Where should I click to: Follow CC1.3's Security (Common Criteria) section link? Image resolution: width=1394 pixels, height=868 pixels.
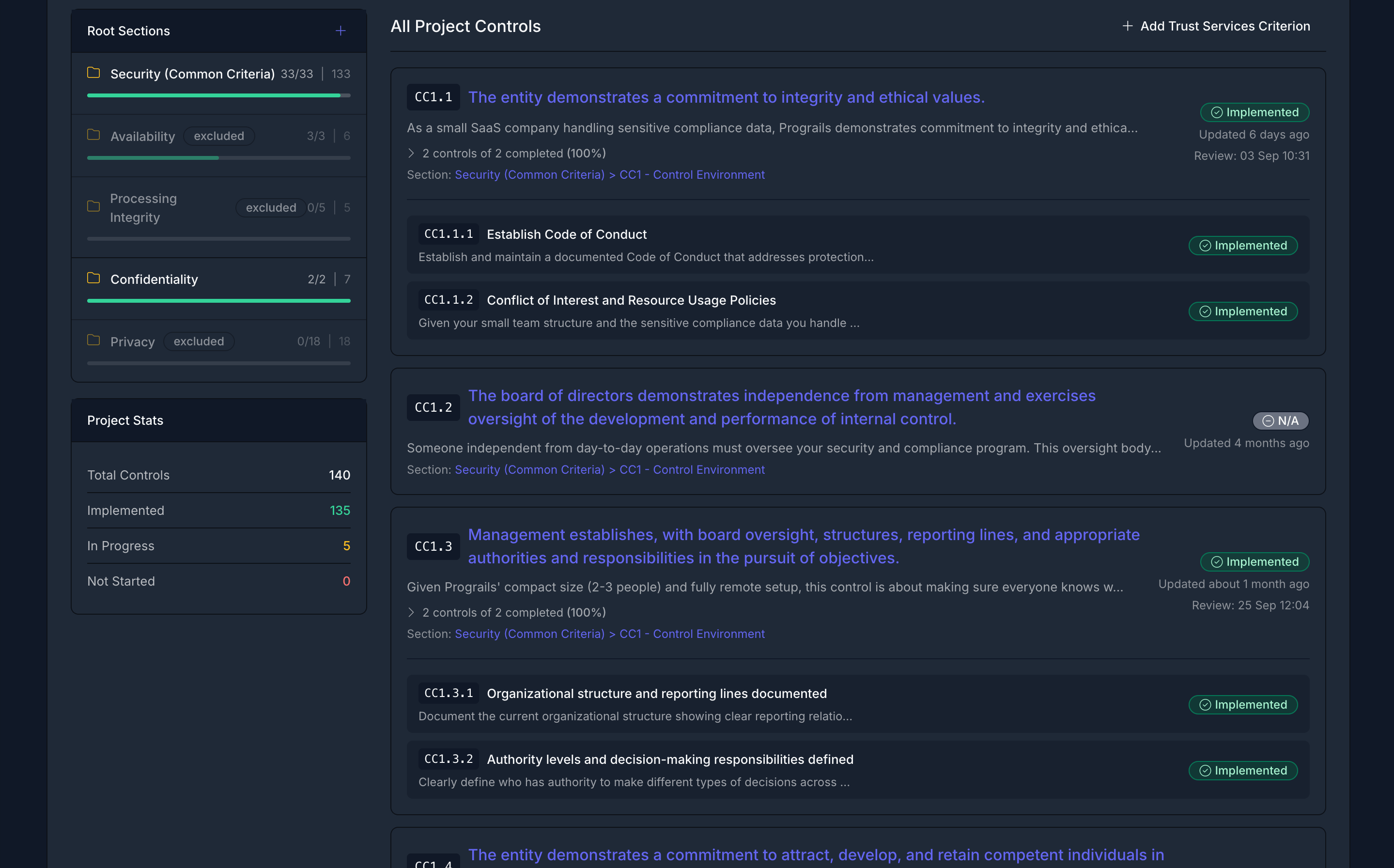coord(529,634)
